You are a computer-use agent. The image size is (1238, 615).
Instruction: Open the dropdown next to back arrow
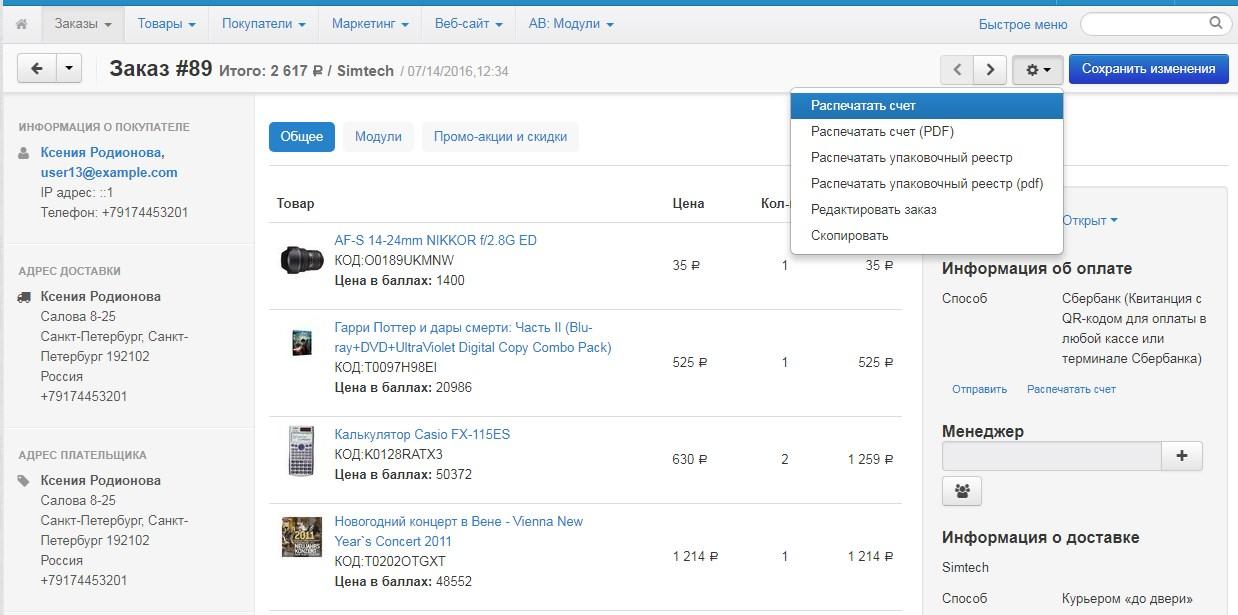click(x=68, y=69)
